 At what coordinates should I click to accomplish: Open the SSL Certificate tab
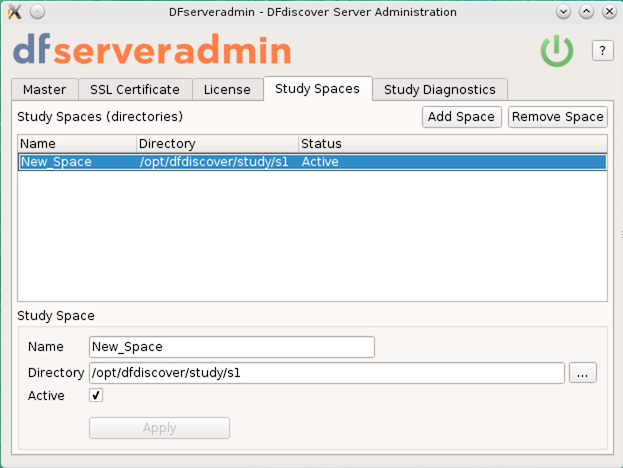pos(135,90)
